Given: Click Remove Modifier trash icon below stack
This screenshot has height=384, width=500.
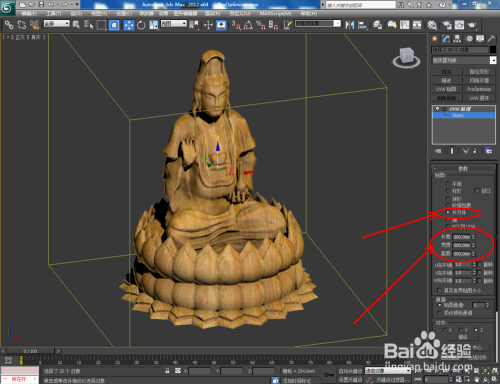Looking at the screenshot, I should pos(475,151).
